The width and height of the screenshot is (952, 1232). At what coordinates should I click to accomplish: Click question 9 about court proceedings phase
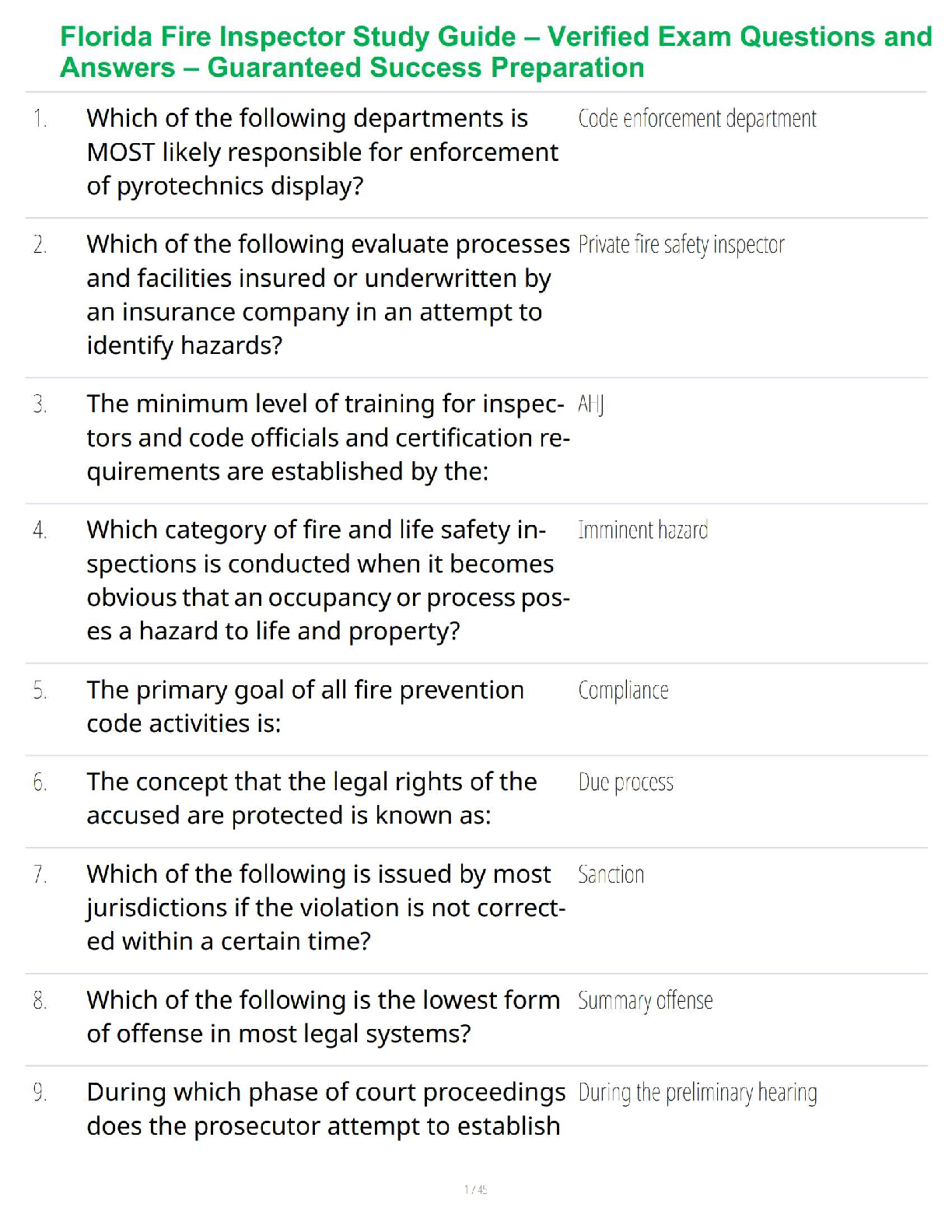pyautogui.click(x=325, y=1109)
